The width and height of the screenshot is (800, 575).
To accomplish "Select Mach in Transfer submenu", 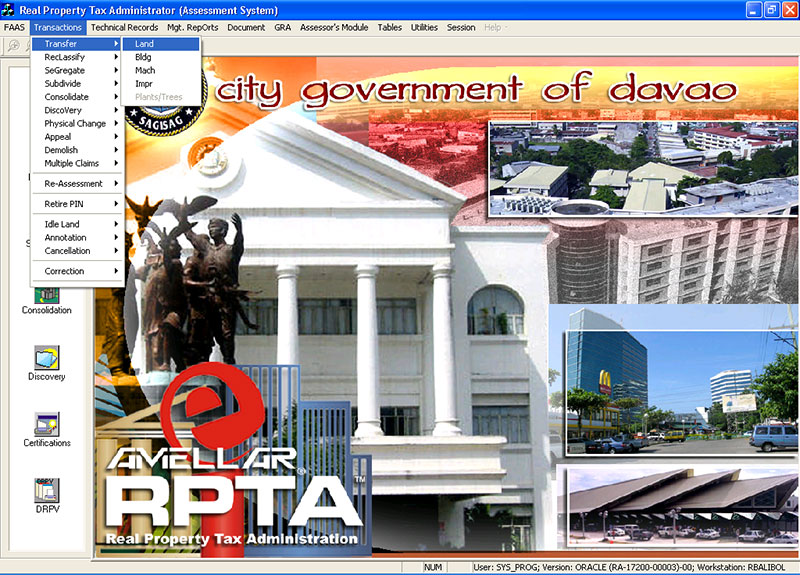I will 161,70.
